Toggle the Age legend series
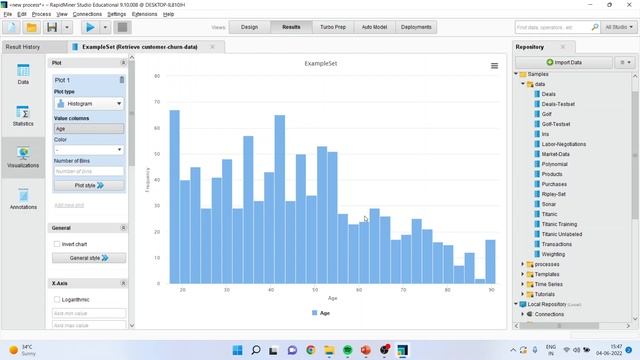The width and height of the screenshot is (640, 360). (321, 313)
